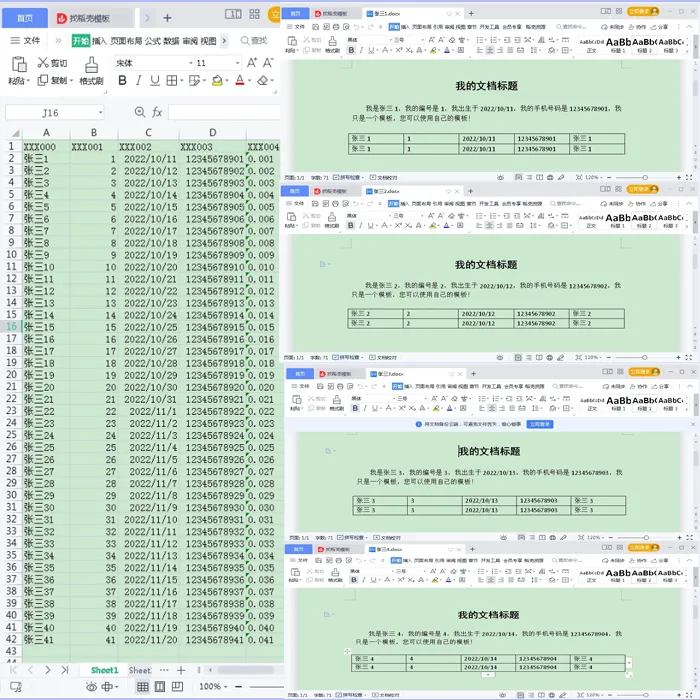Click the window grid layout icon atop the spreadsheet
The width and height of the screenshot is (700, 700).
tap(254, 14)
